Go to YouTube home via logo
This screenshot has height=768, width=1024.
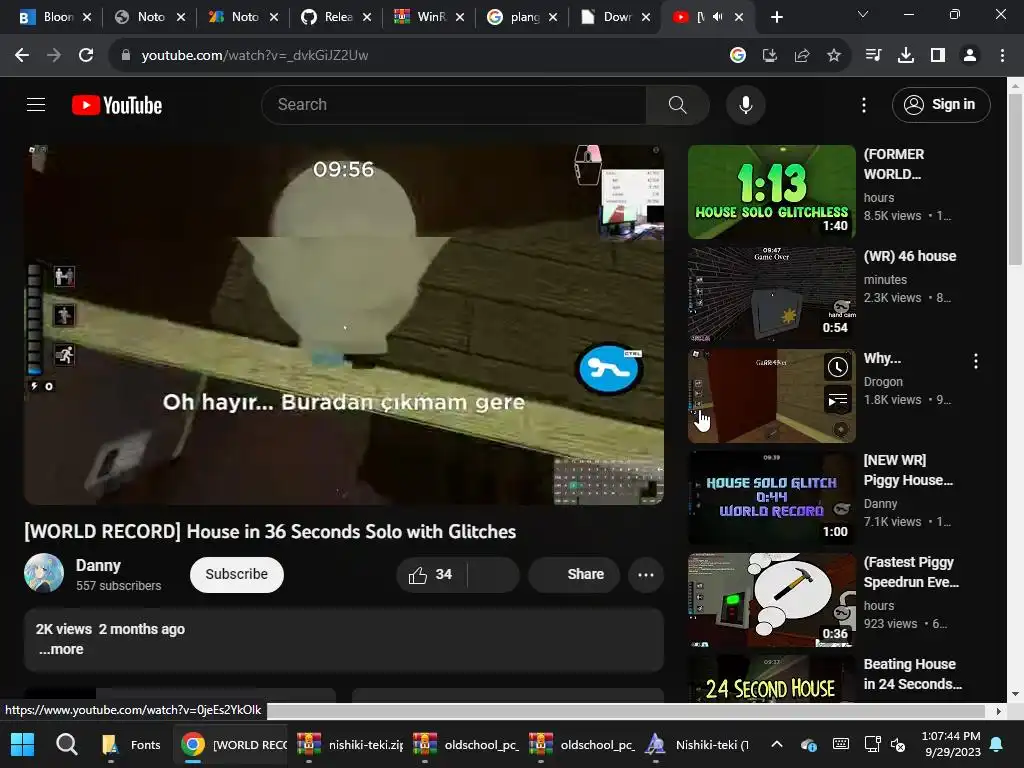click(x=117, y=105)
